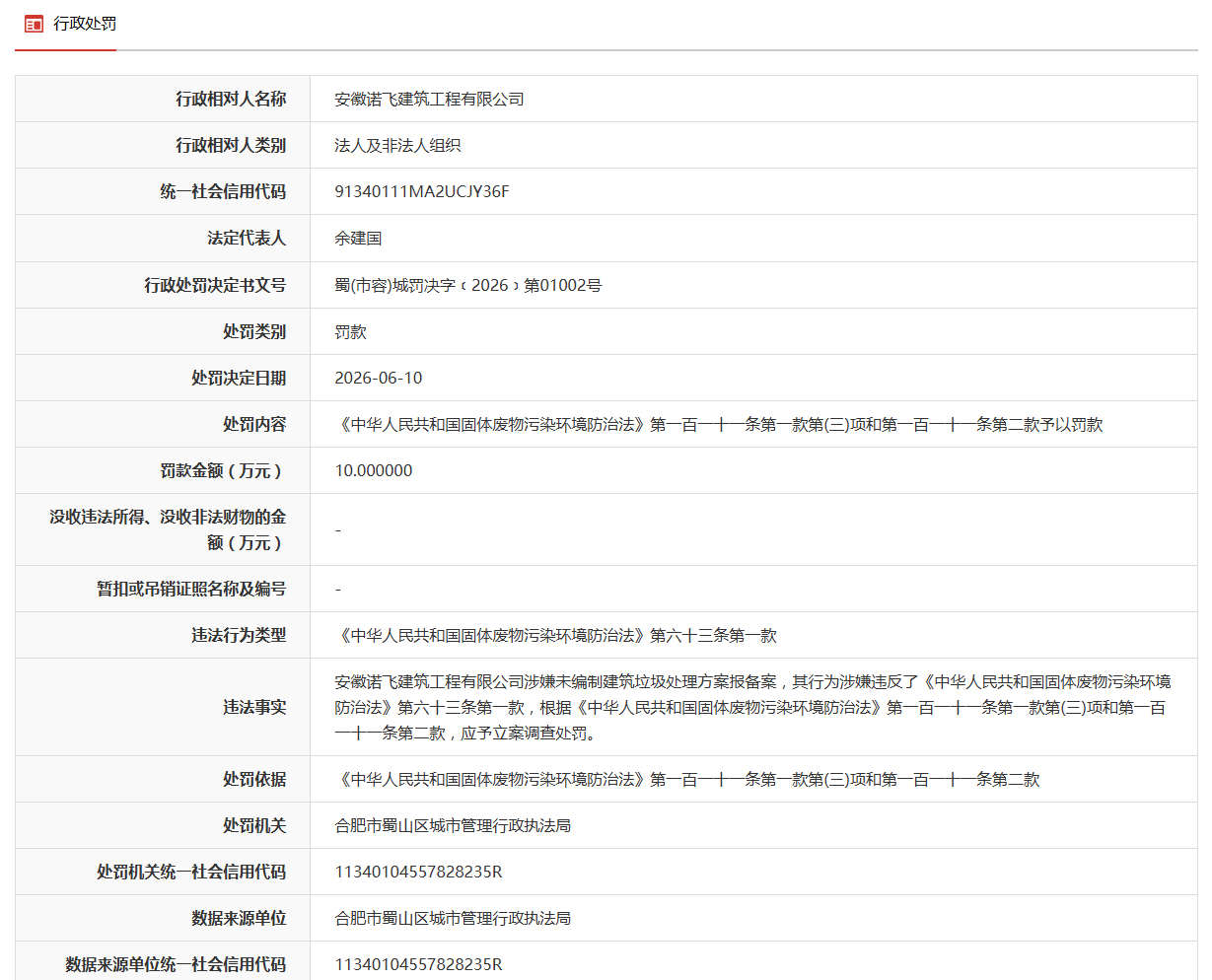Select credit code 91340111MA2UCJY36F
The image size is (1212, 980).
(422, 191)
